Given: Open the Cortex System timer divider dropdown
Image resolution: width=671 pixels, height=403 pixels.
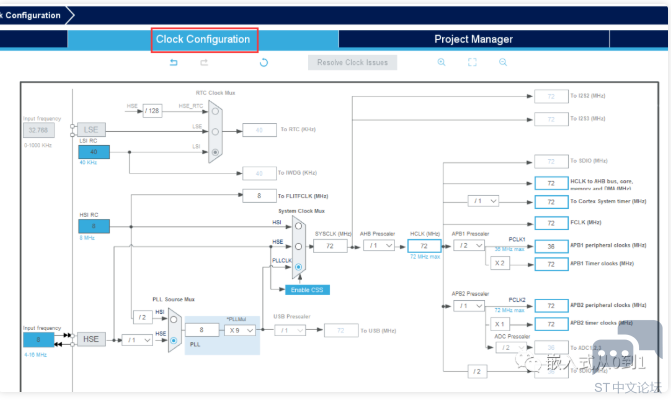Looking at the screenshot, I should [x=483, y=201].
